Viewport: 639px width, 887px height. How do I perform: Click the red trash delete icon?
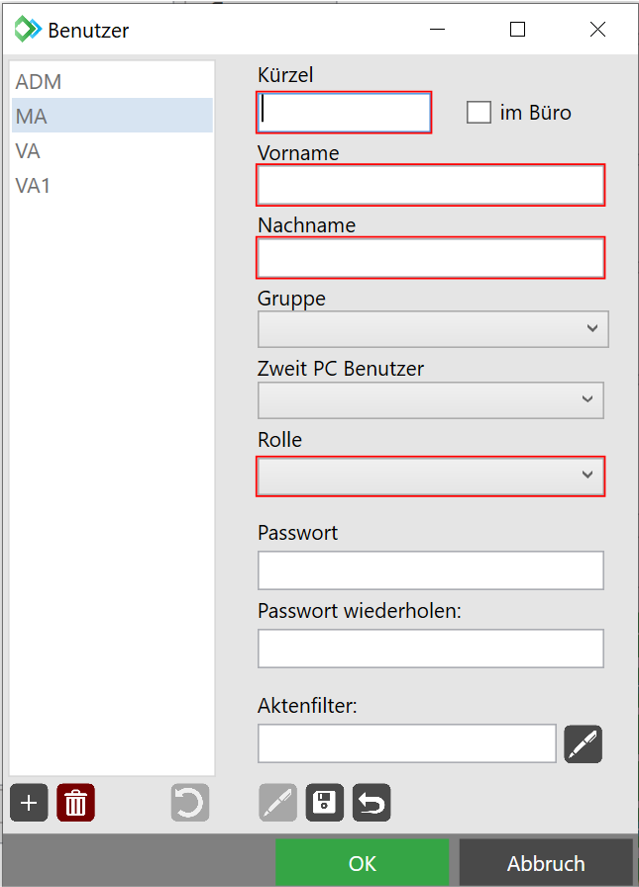tap(76, 803)
